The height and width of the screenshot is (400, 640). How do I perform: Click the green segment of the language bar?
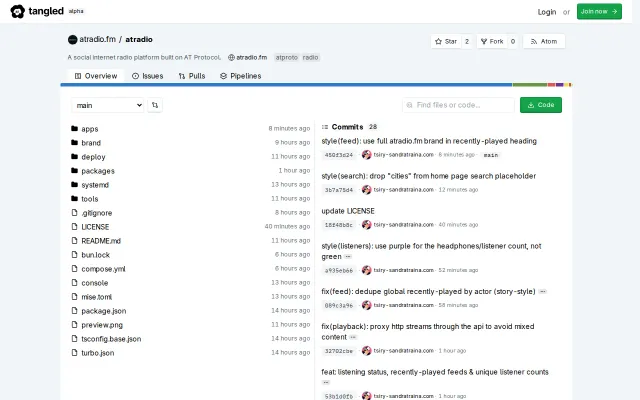click(x=530, y=85)
